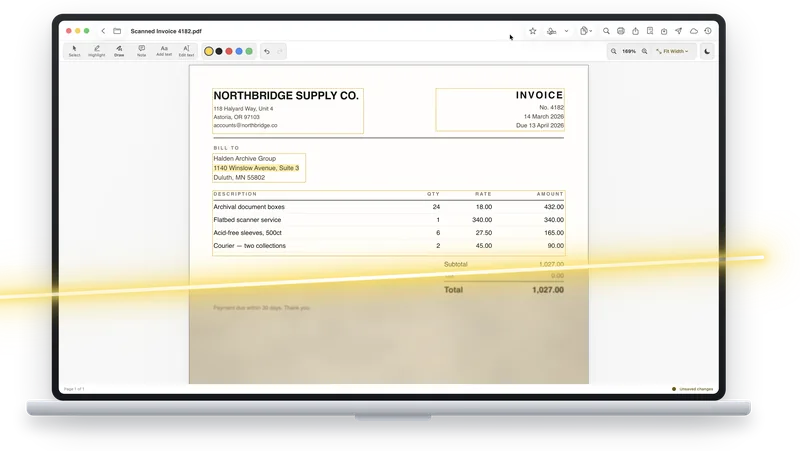800x451 pixels.
Task: Click the file title Scanned Invoice 4182.pdf
Action: pos(166,31)
